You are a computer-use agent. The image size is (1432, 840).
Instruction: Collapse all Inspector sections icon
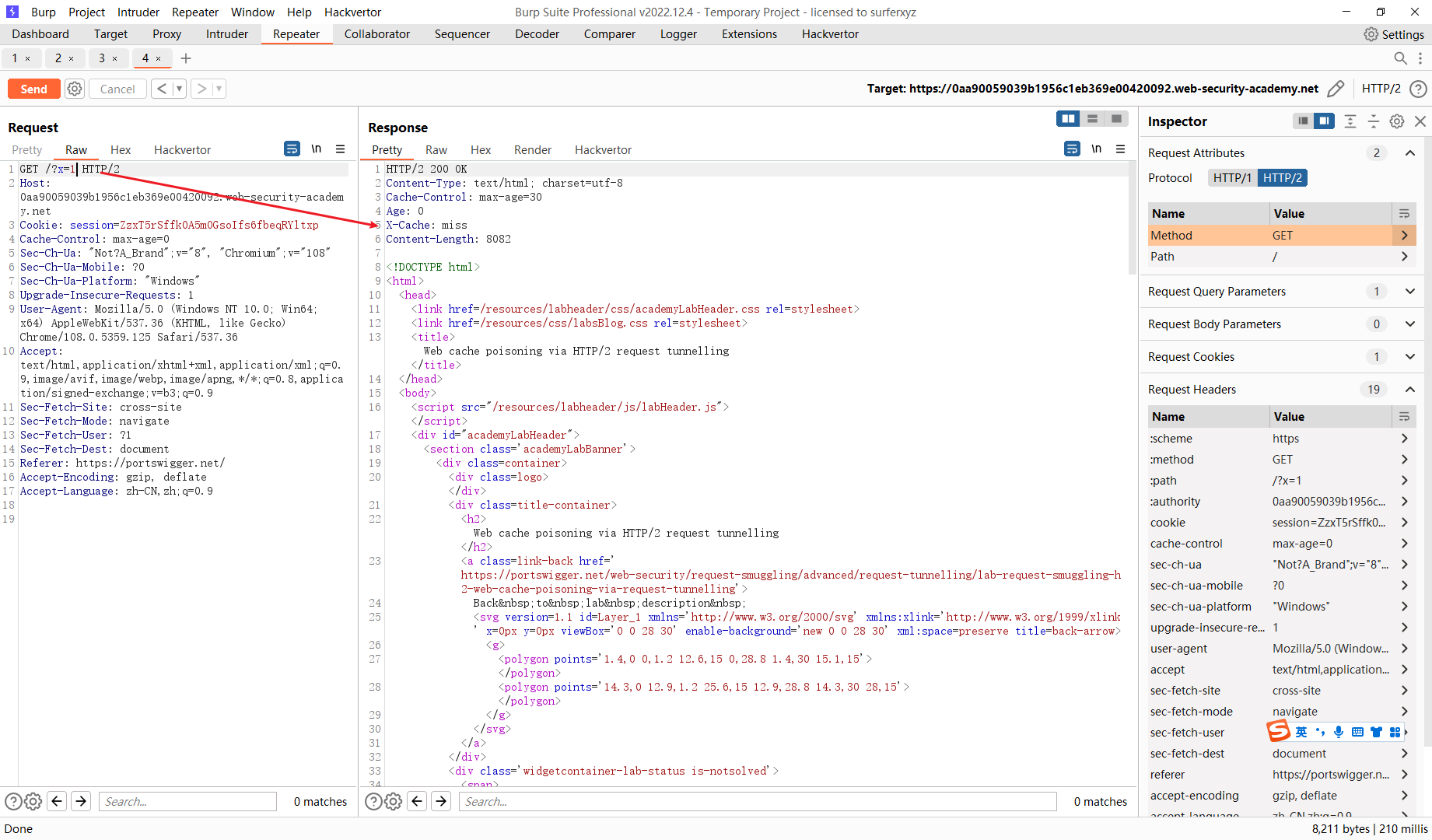click(x=1374, y=121)
